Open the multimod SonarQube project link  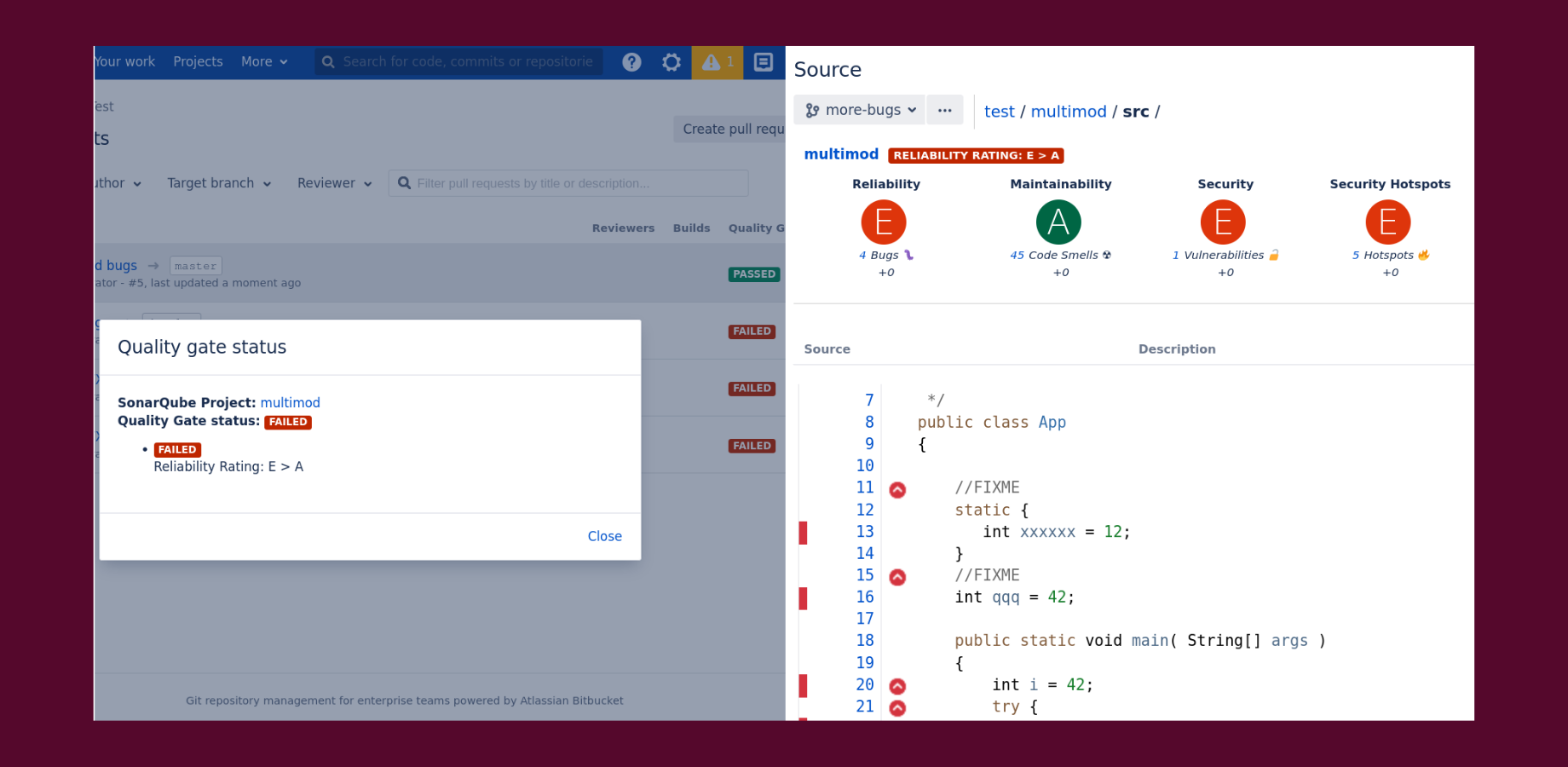tap(291, 402)
